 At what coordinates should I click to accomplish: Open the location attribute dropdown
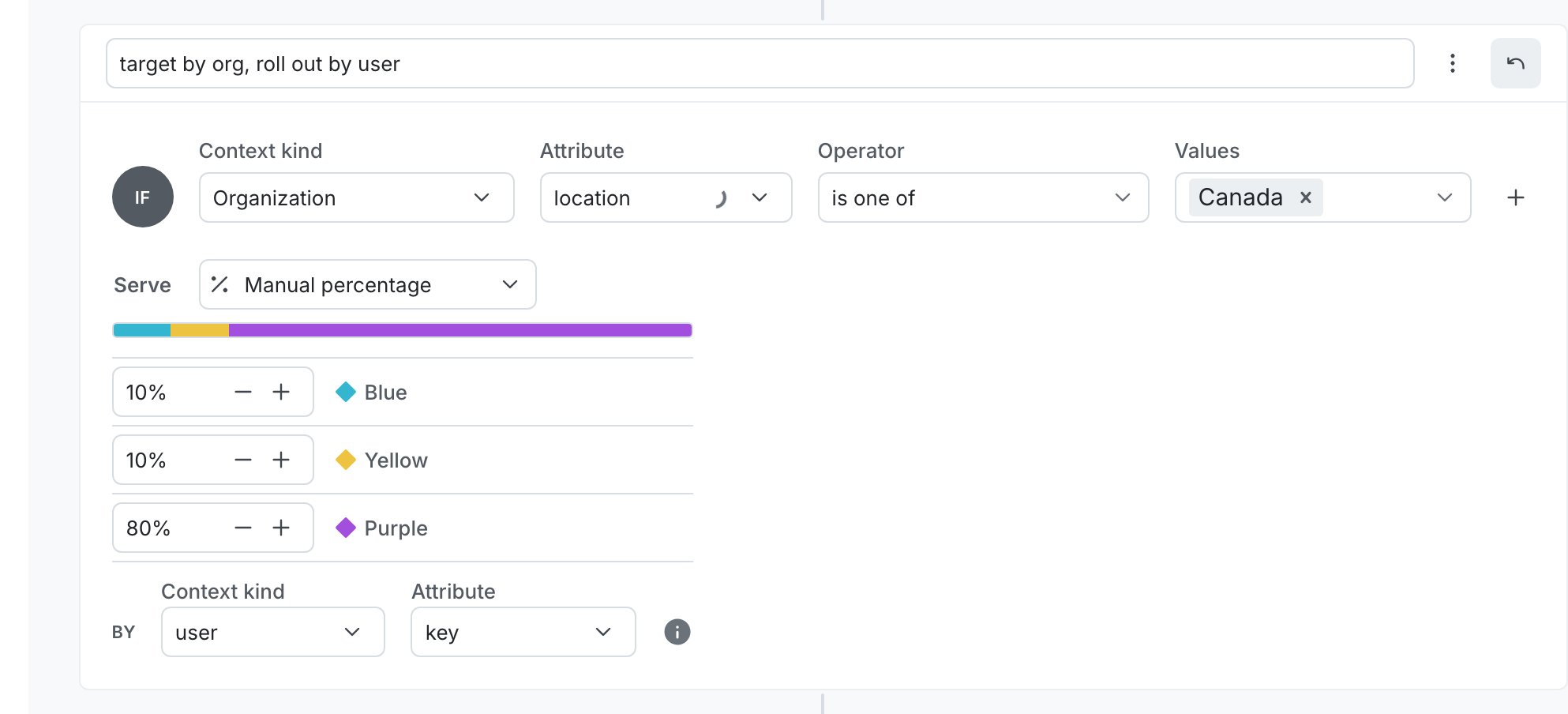coord(666,197)
